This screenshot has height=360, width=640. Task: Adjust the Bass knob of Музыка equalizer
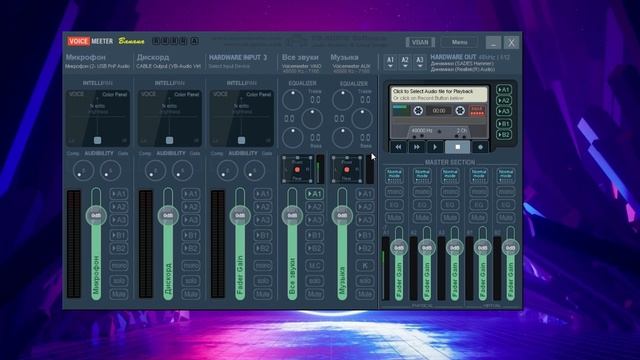(342, 138)
